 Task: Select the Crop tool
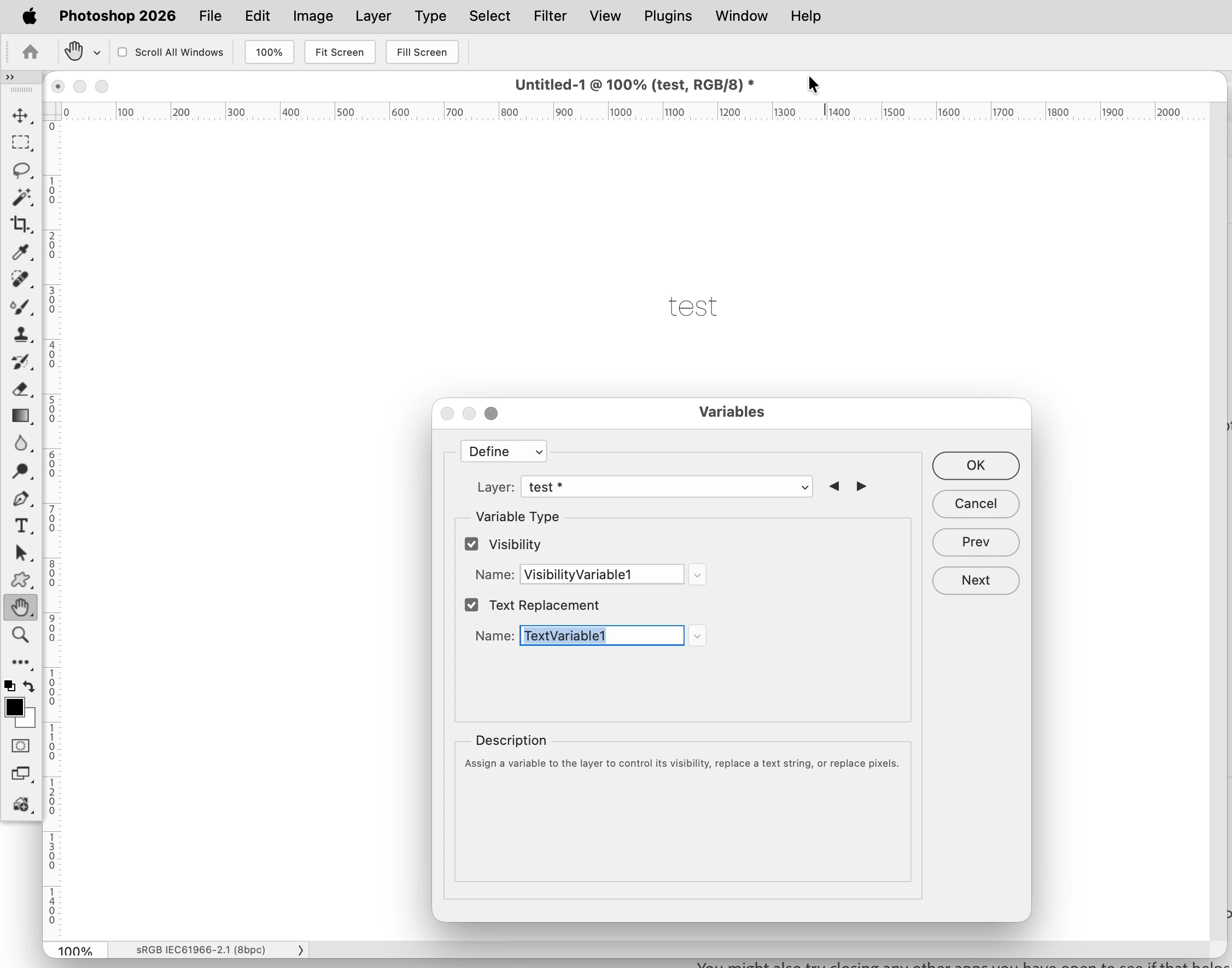pyautogui.click(x=20, y=224)
